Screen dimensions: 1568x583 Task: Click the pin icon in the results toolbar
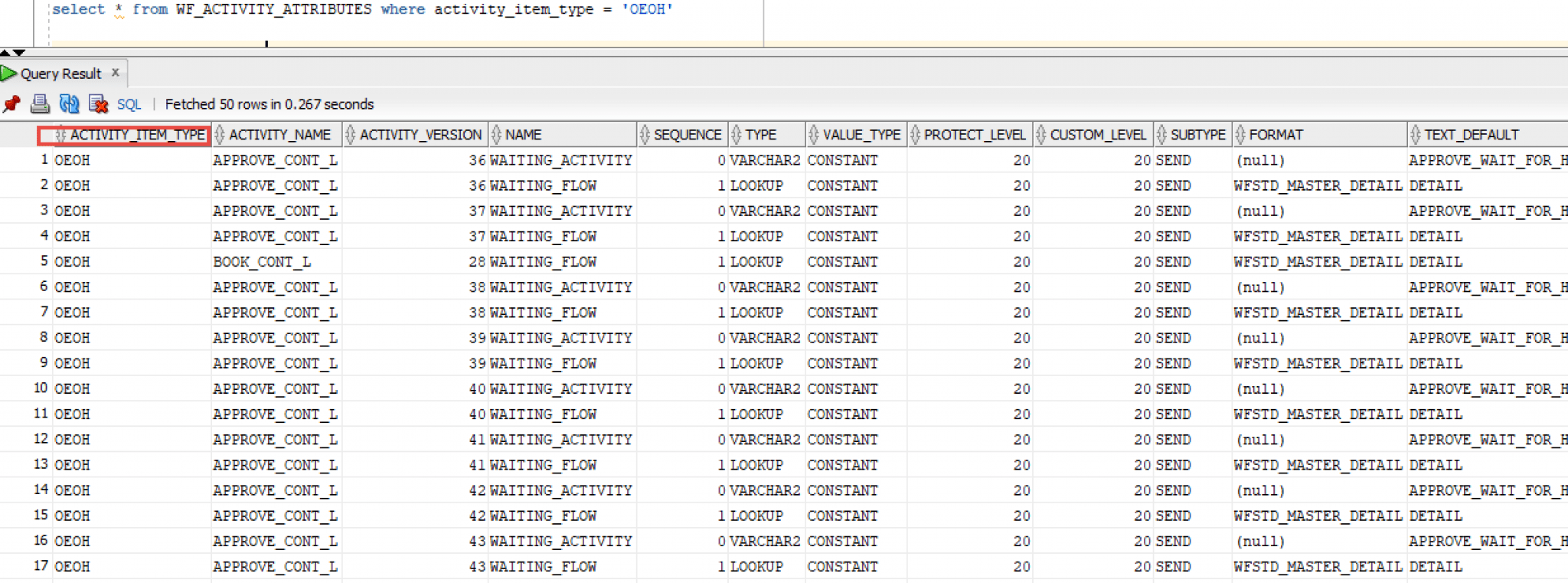(11, 104)
